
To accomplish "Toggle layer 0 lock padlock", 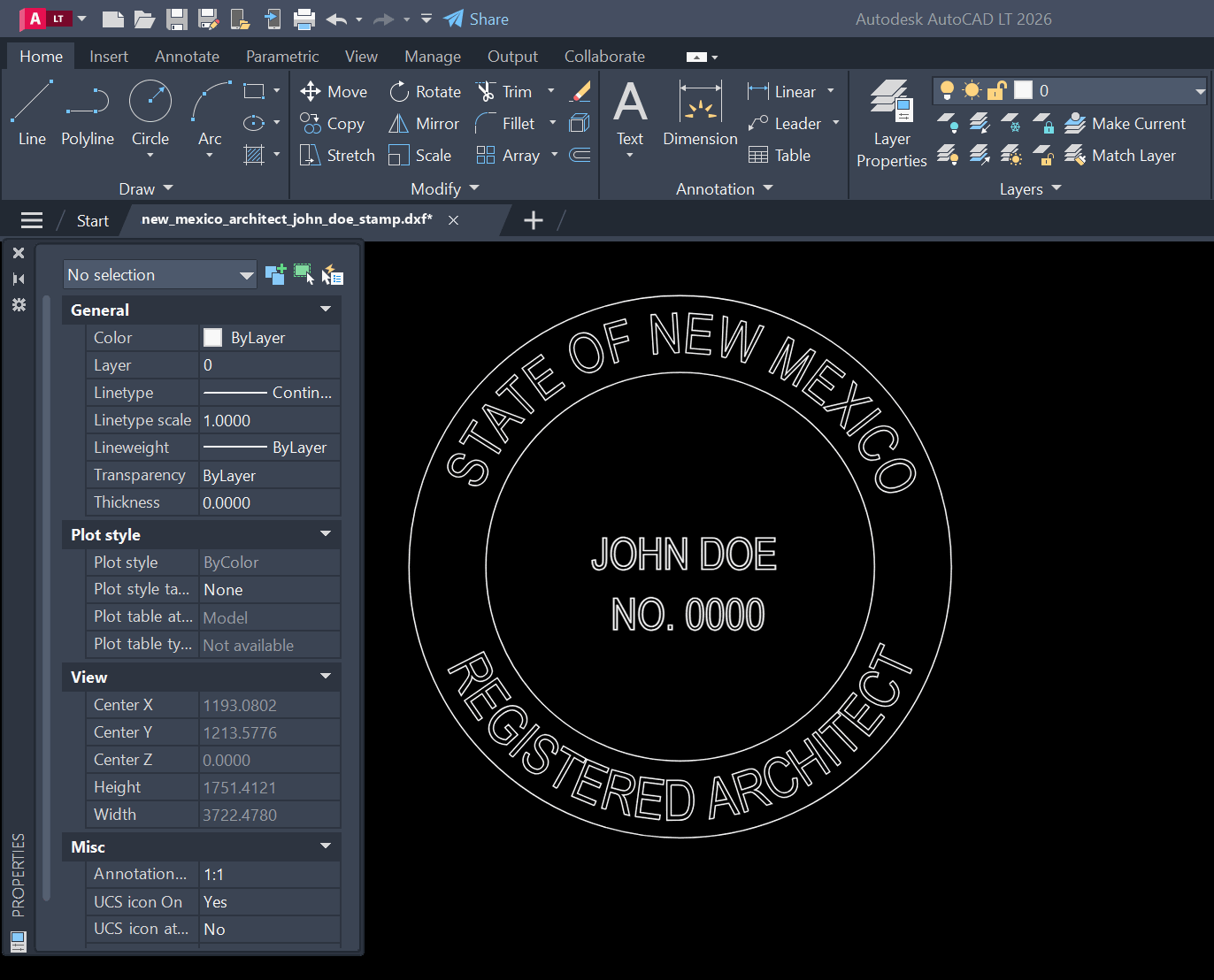I will [997, 90].
